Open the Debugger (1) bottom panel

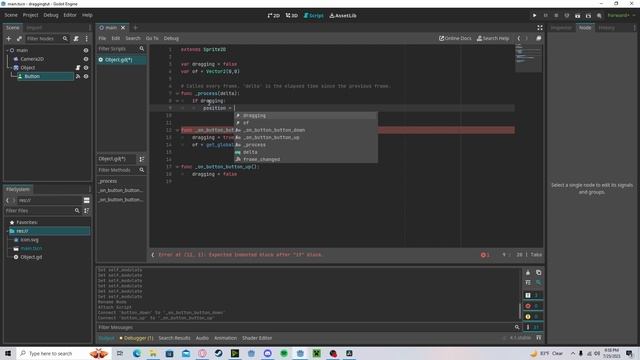click(x=136, y=338)
